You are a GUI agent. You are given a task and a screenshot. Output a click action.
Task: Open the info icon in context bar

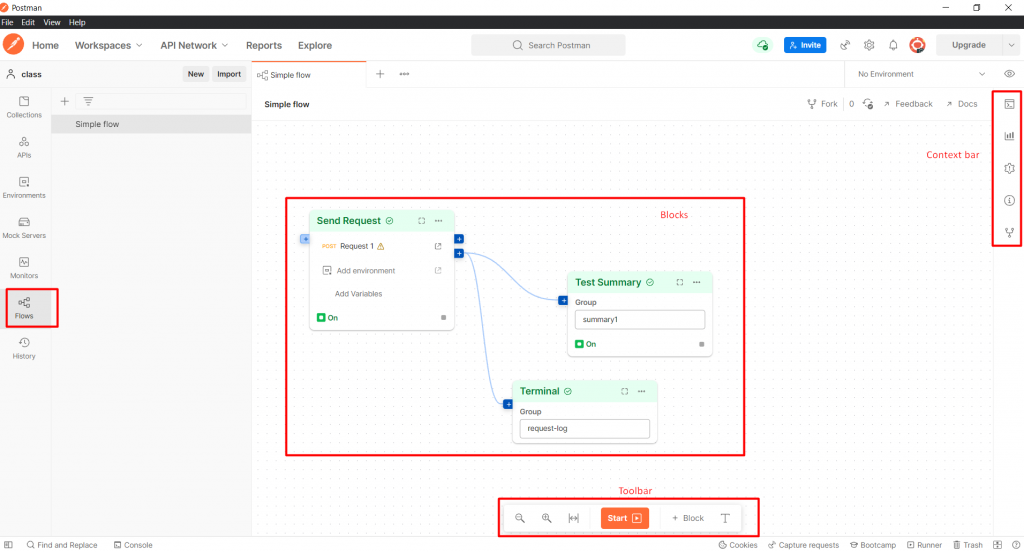[x=1009, y=200]
